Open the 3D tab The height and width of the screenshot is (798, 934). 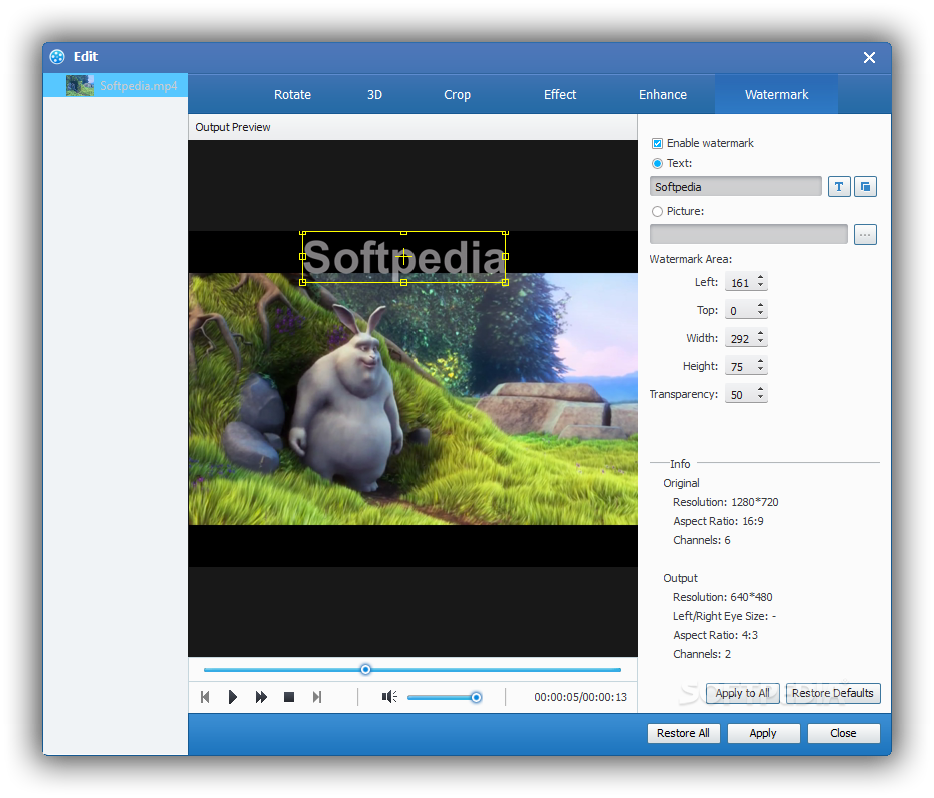(x=374, y=95)
